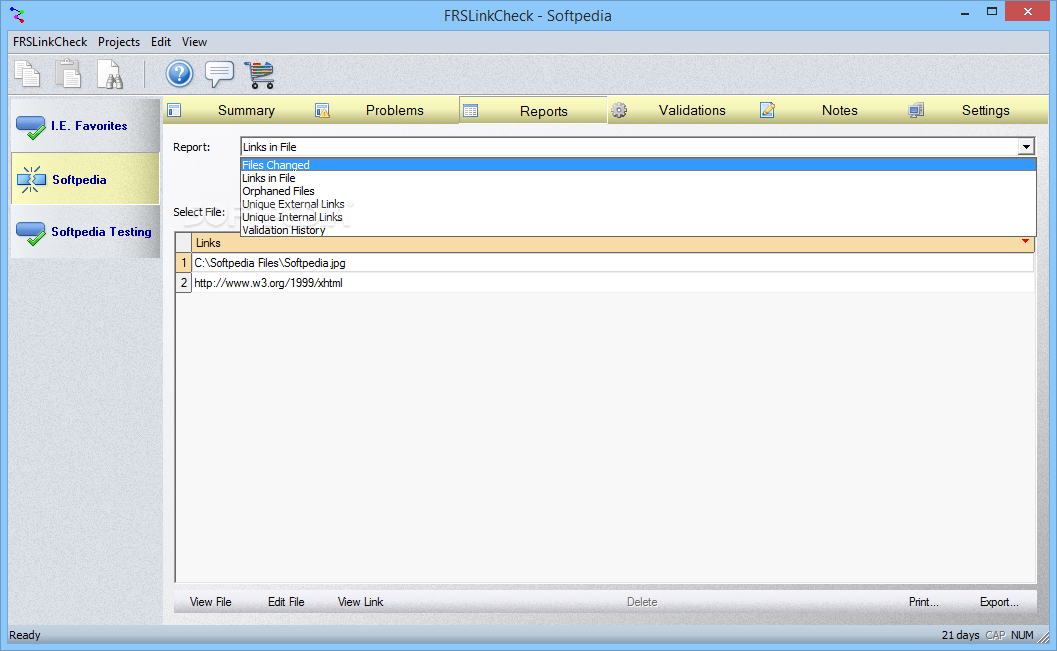This screenshot has height=651, width=1057.
Task: Click the Settings tab computer icon
Action: [x=915, y=111]
